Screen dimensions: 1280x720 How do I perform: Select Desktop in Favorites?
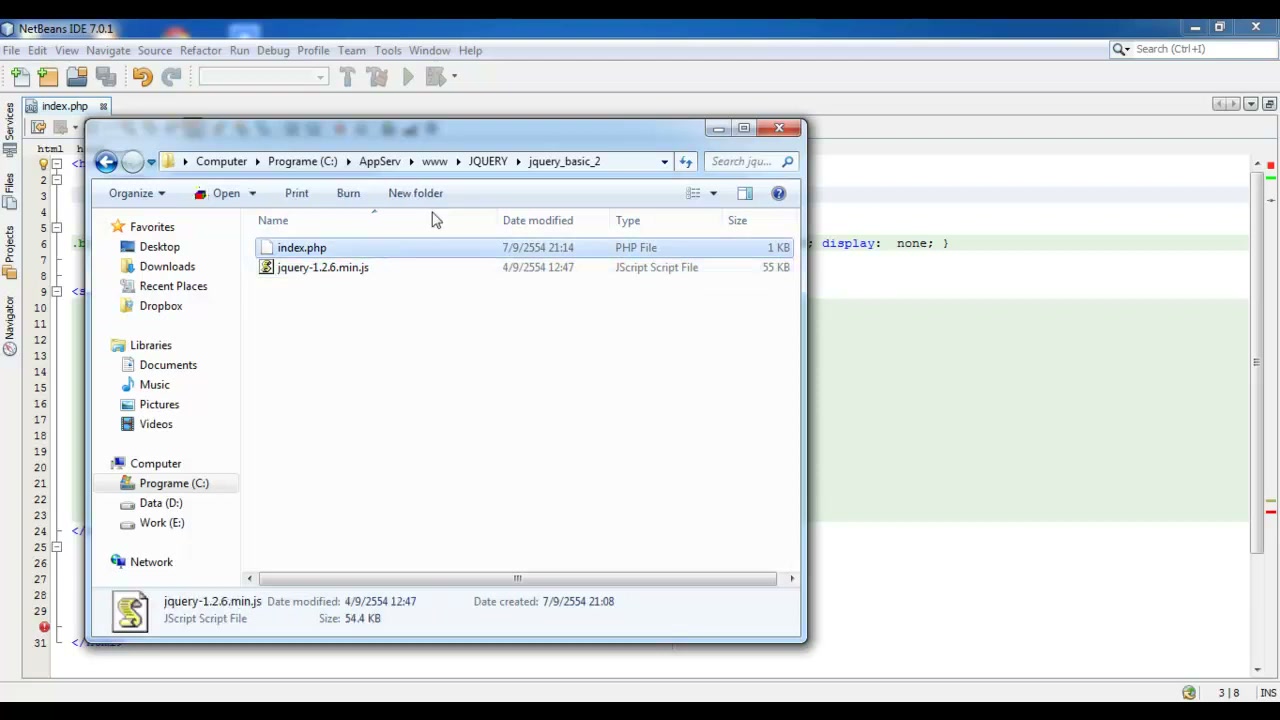(159, 247)
